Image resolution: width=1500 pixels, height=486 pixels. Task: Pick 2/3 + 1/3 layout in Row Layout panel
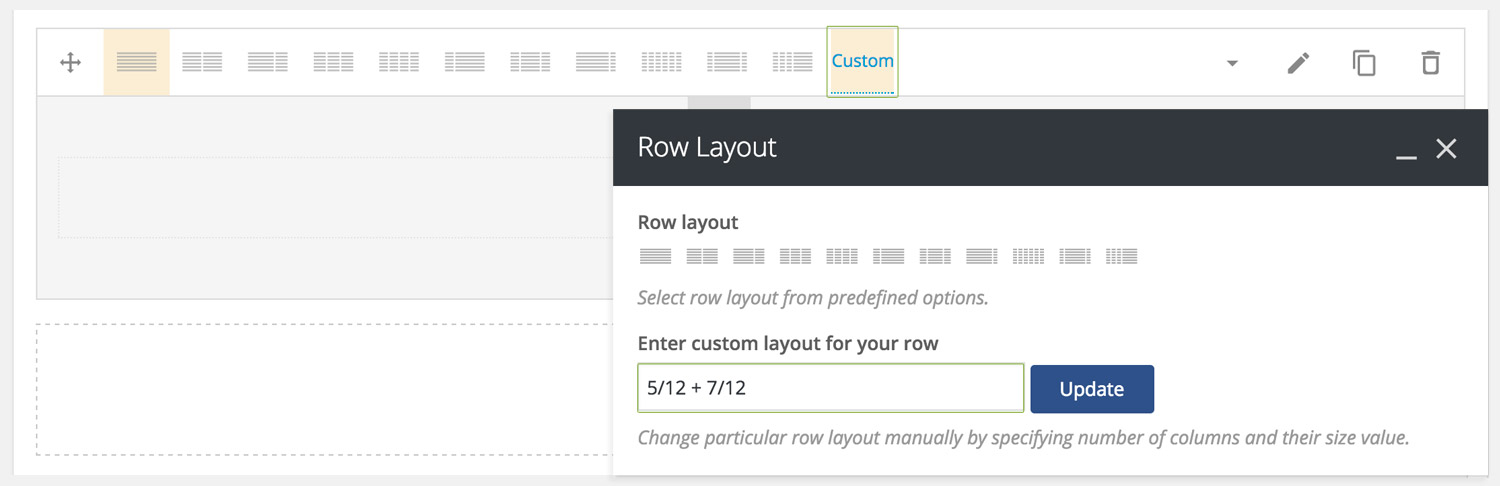[x=749, y=257]
